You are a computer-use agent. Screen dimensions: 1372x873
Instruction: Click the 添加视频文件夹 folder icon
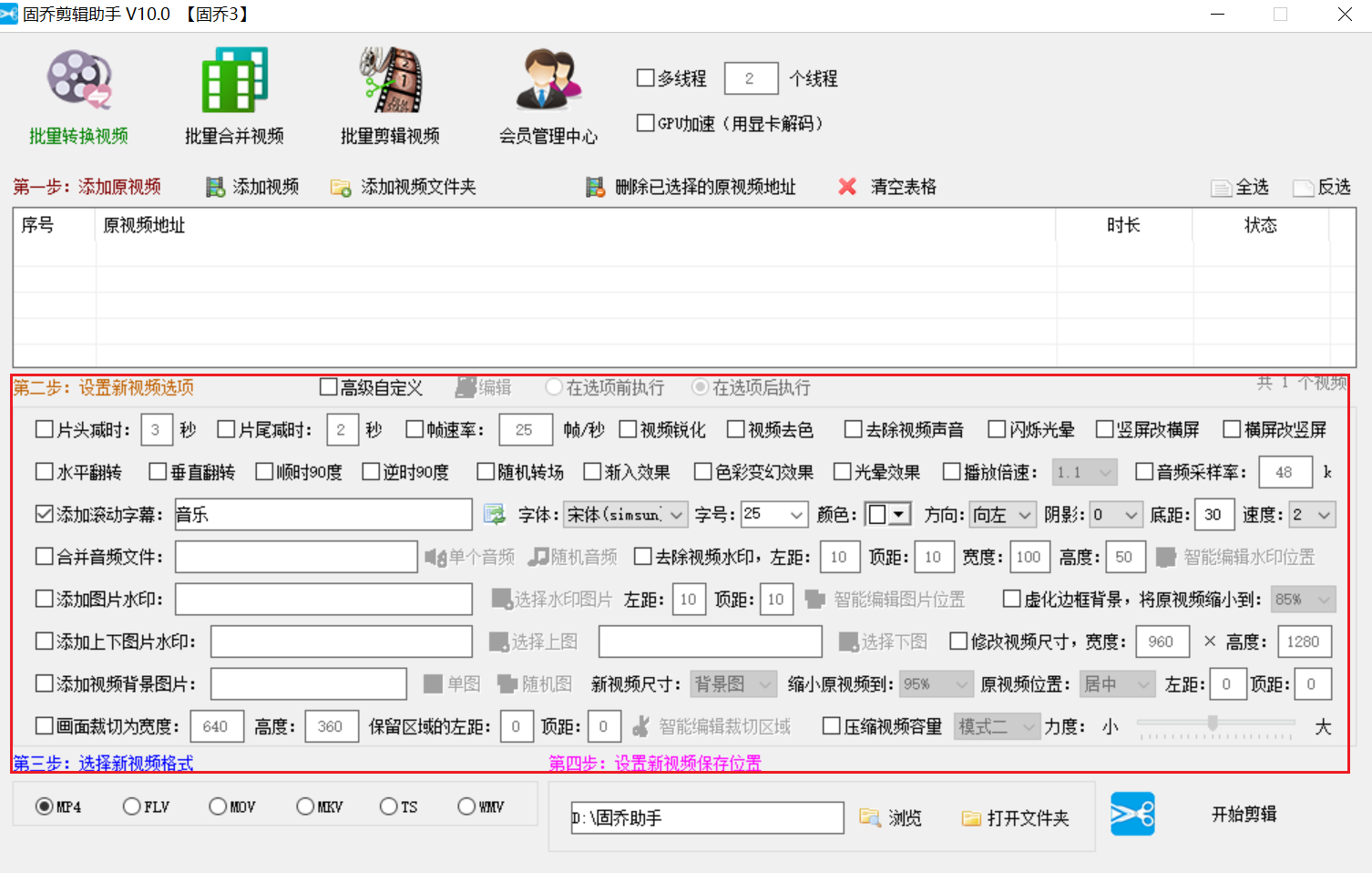(x=341, y=187)
